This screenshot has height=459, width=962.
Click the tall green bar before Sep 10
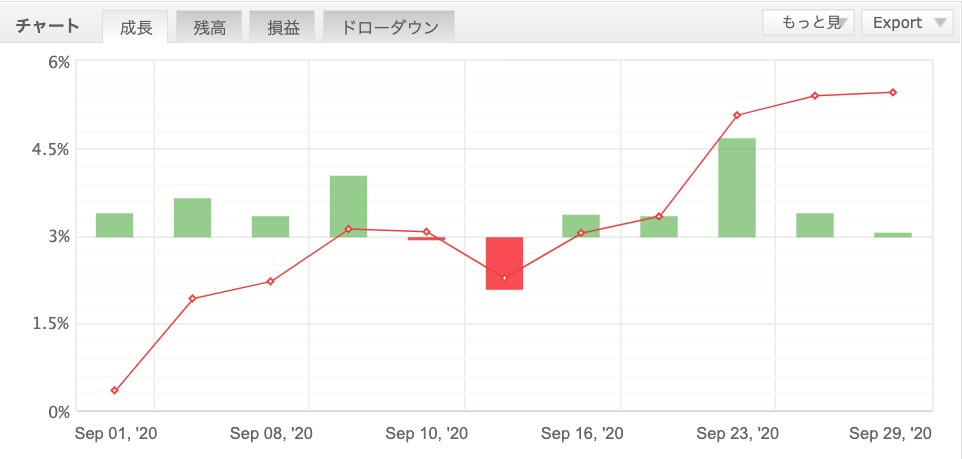tap(349, 206)
